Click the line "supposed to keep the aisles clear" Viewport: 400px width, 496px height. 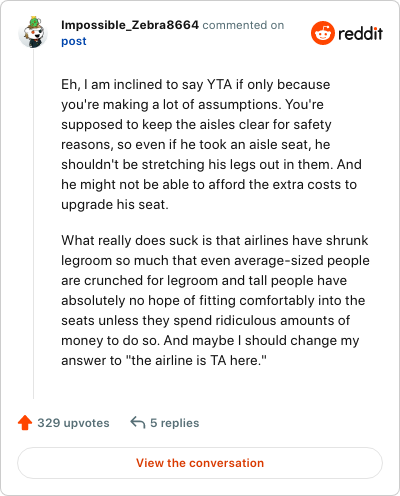click(196, 124)
